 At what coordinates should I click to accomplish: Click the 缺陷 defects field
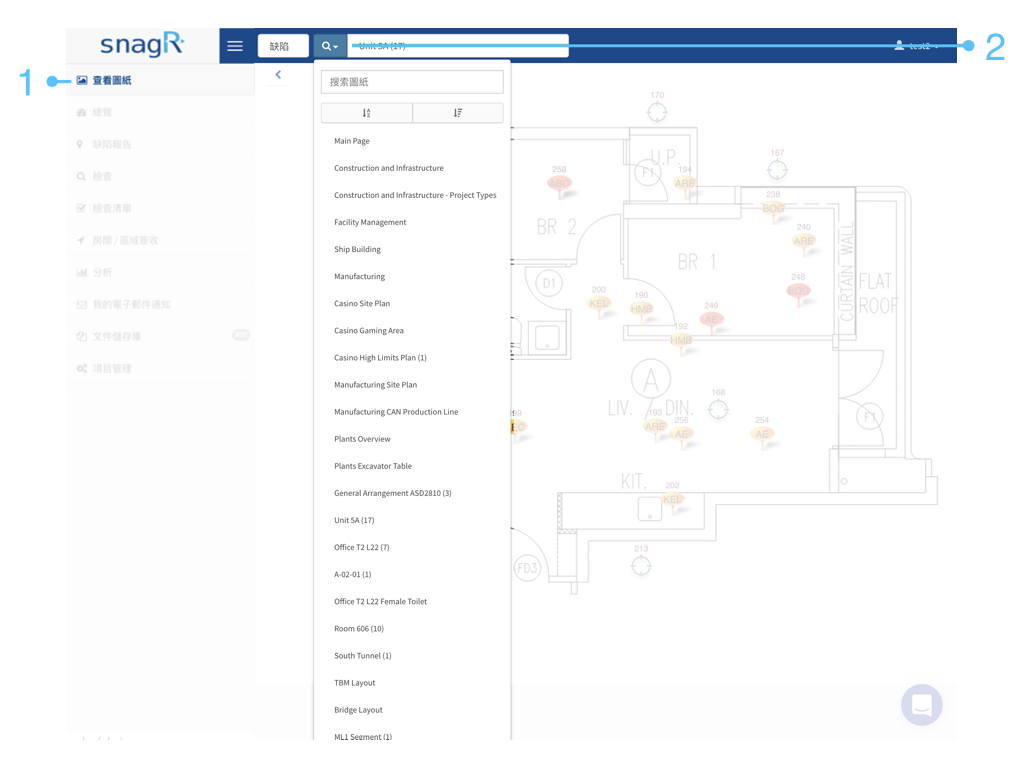(283, 46)
